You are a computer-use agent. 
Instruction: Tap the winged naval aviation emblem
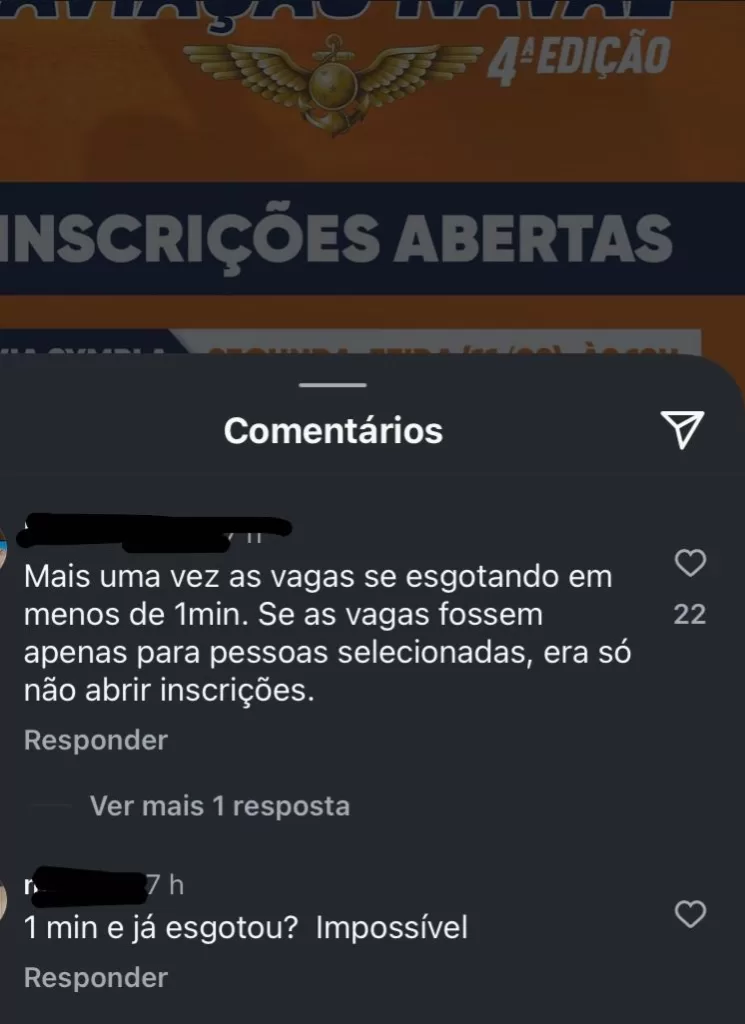(x=332, y=84)
